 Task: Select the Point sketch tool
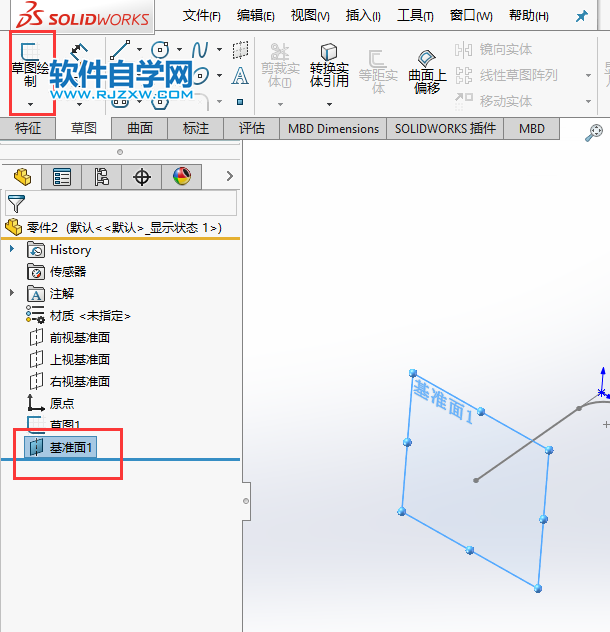pos(240,102)
